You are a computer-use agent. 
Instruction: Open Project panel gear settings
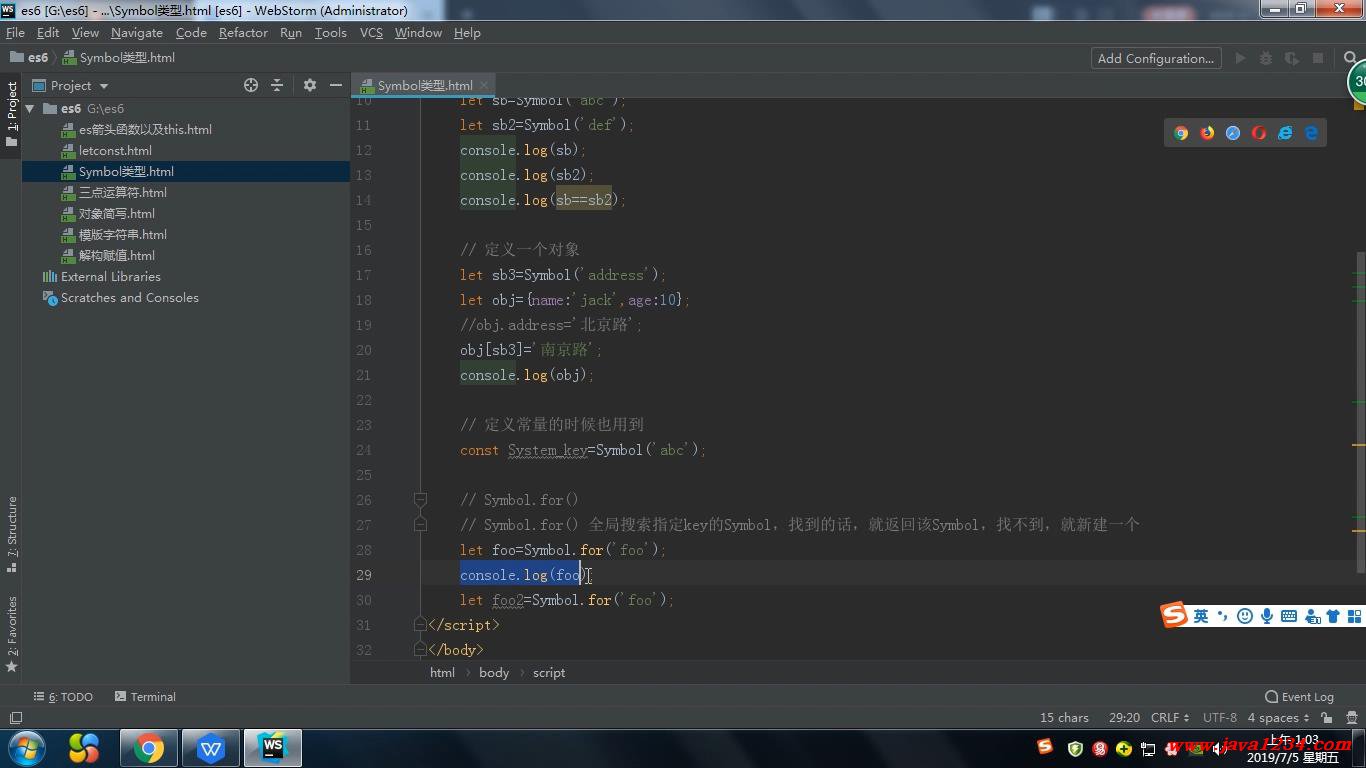pos(310,85)
